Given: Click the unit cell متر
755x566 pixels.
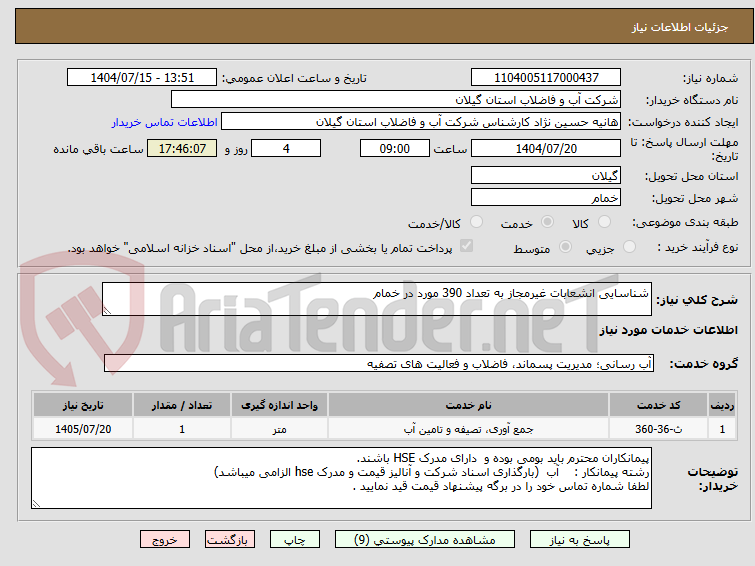Looking at the screenshot, I should [279, 429].
